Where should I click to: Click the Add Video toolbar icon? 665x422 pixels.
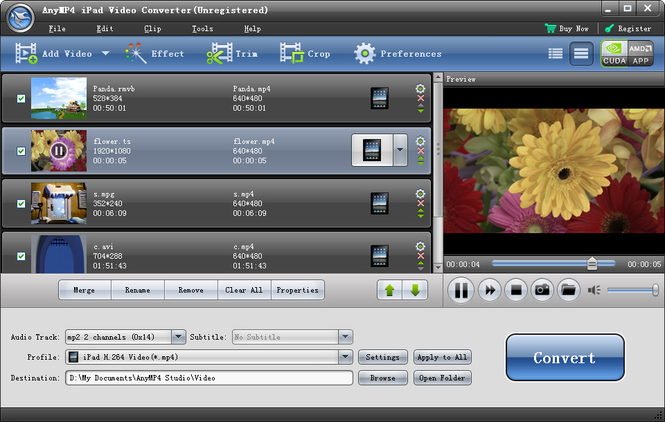click(x=26, y=53)
